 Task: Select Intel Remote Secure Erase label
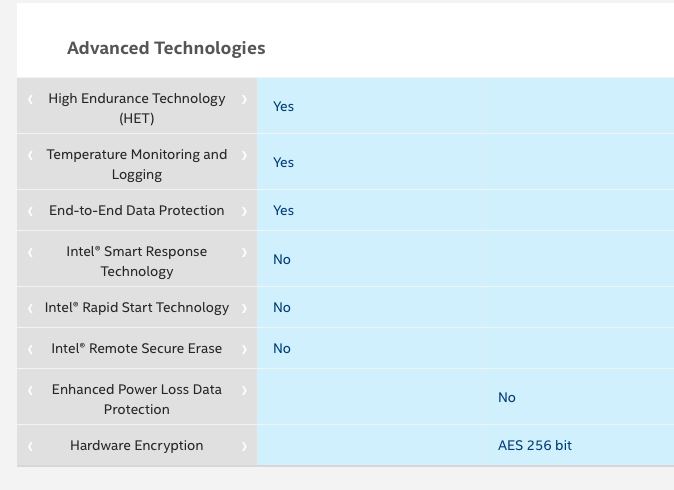click(137, 348)
